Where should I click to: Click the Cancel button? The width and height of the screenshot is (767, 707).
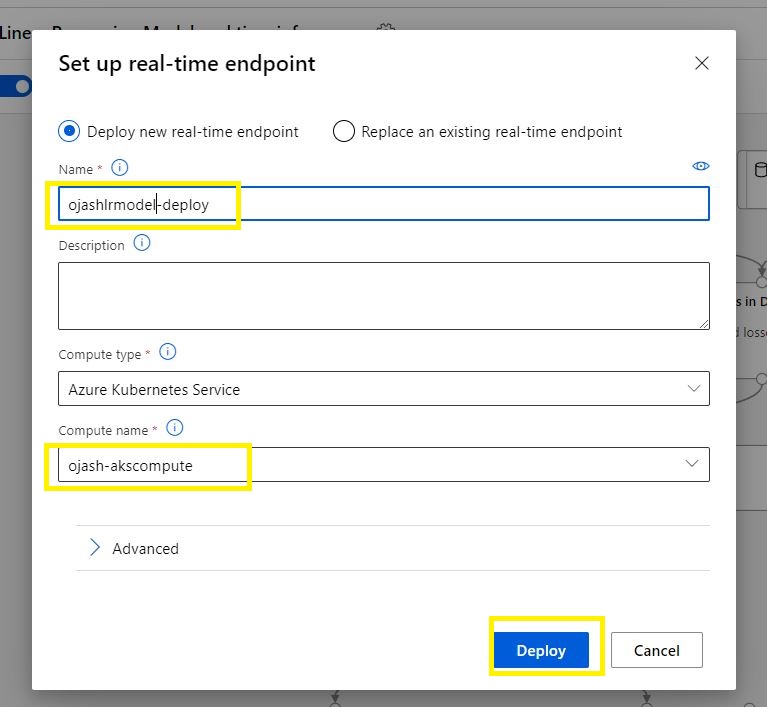[x=656, y=650]
